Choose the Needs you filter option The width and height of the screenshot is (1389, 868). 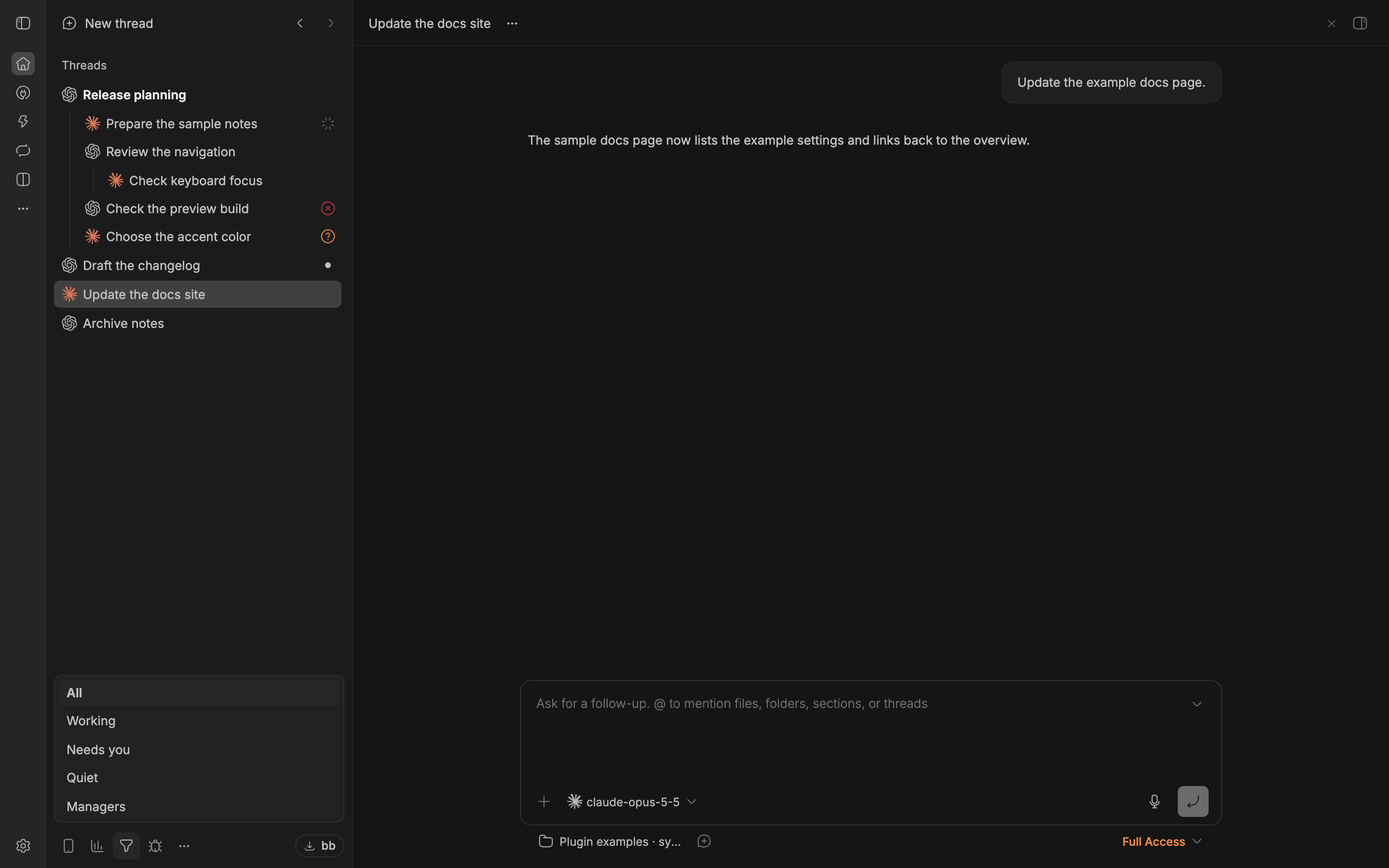(x=199, y=750)
